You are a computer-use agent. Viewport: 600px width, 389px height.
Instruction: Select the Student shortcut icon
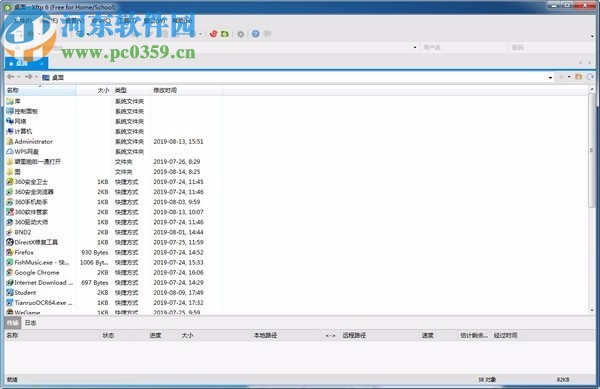pyautogui.click(x=10, y=292)
